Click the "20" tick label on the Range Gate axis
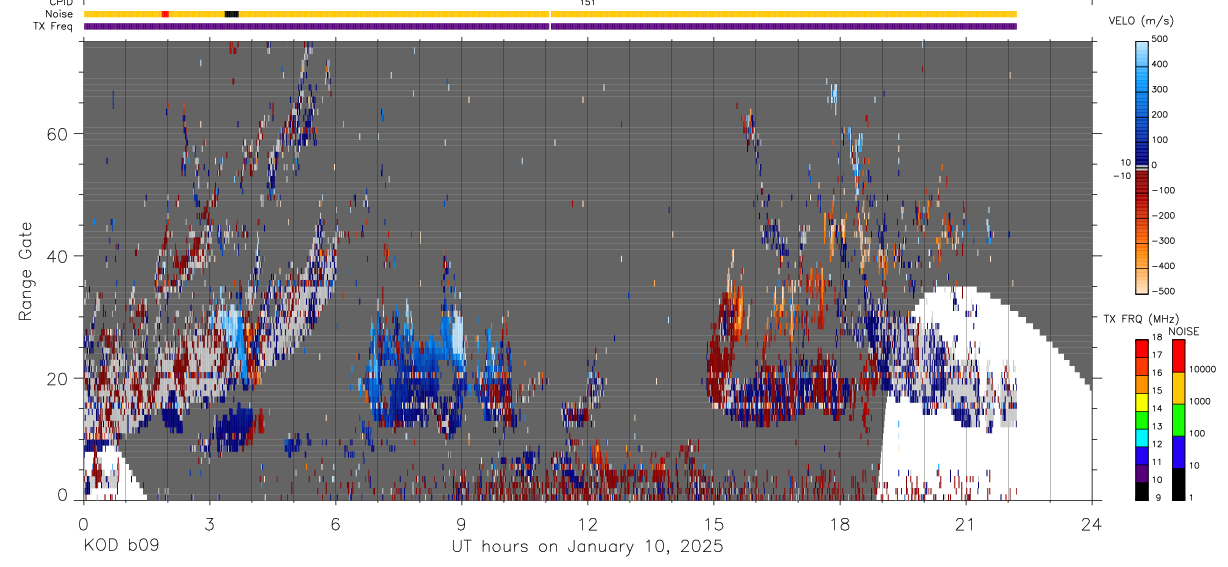 pyautogui.click(x=58, y=378)
